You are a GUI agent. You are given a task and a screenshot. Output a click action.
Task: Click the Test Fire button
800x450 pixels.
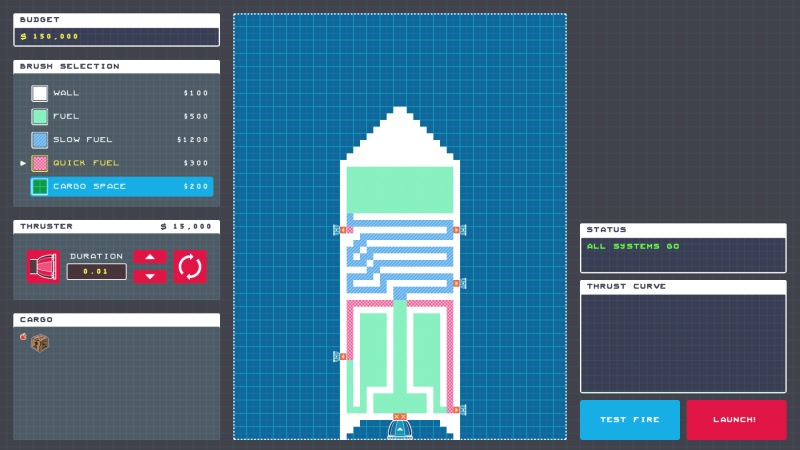click(x=630, y=419)
